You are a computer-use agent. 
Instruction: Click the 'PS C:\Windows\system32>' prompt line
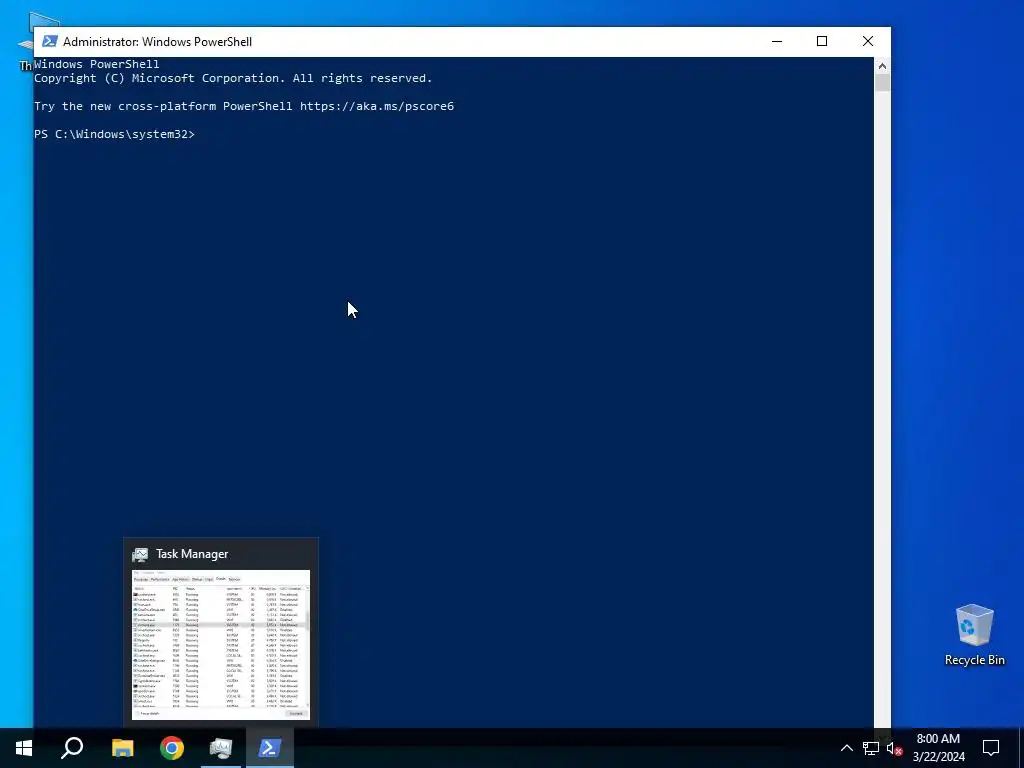pos(114,134)
